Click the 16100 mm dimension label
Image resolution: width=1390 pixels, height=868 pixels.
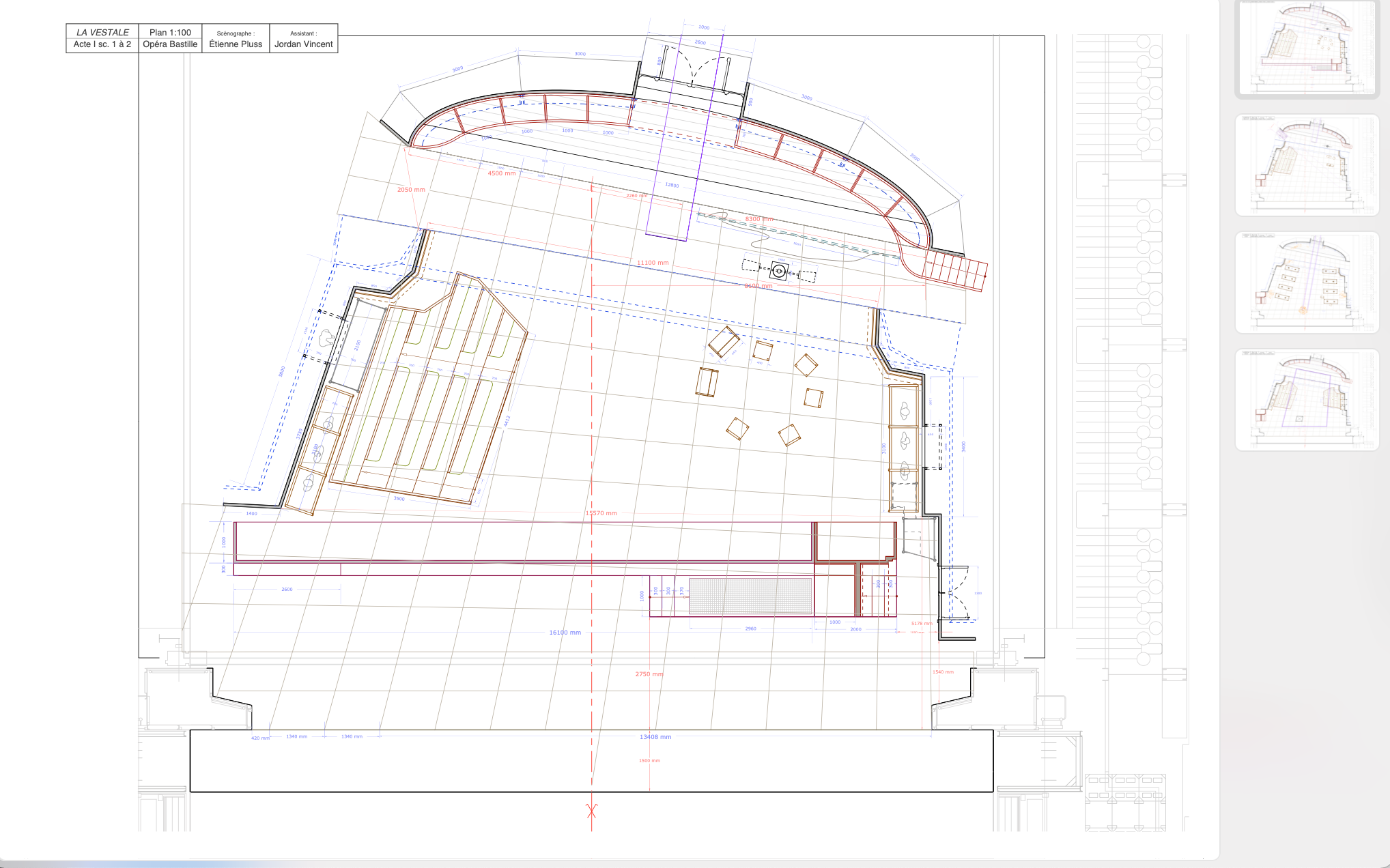click(565, 633)
